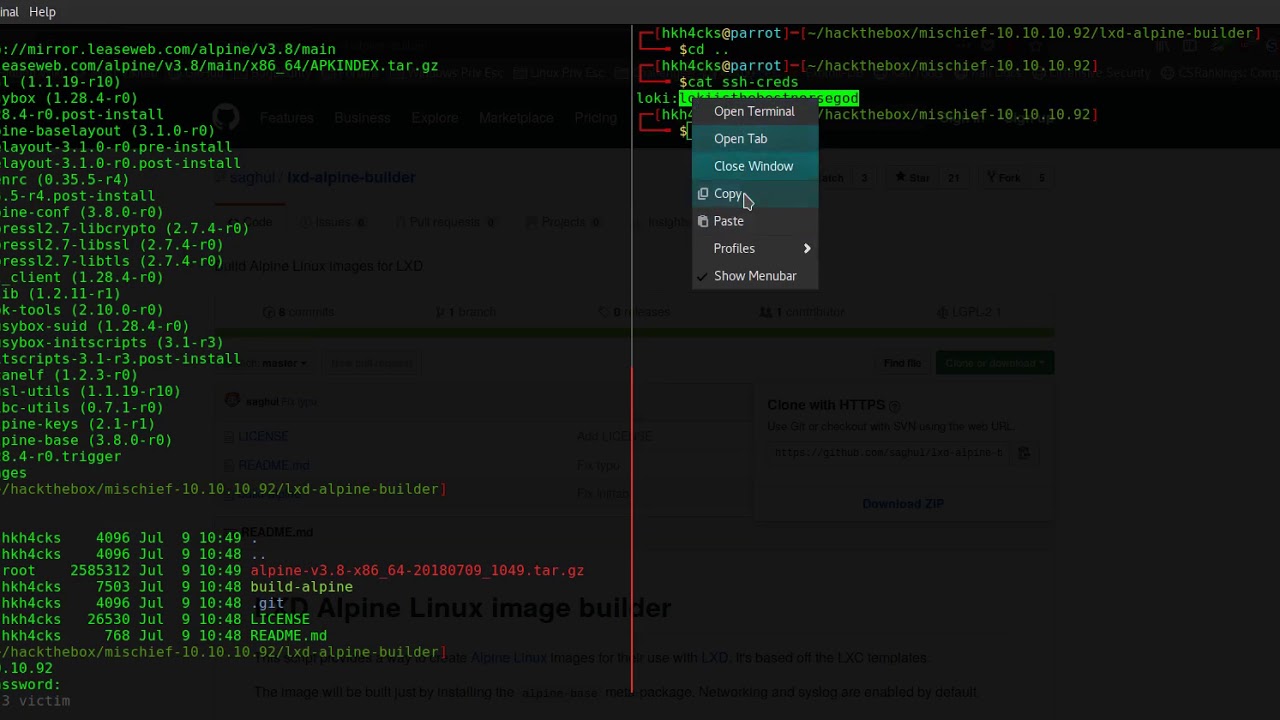This screenshot has width=1280, height=720.
Task: Click the 'LICENSE' entry in terminal listing
Action: point(280,619)
